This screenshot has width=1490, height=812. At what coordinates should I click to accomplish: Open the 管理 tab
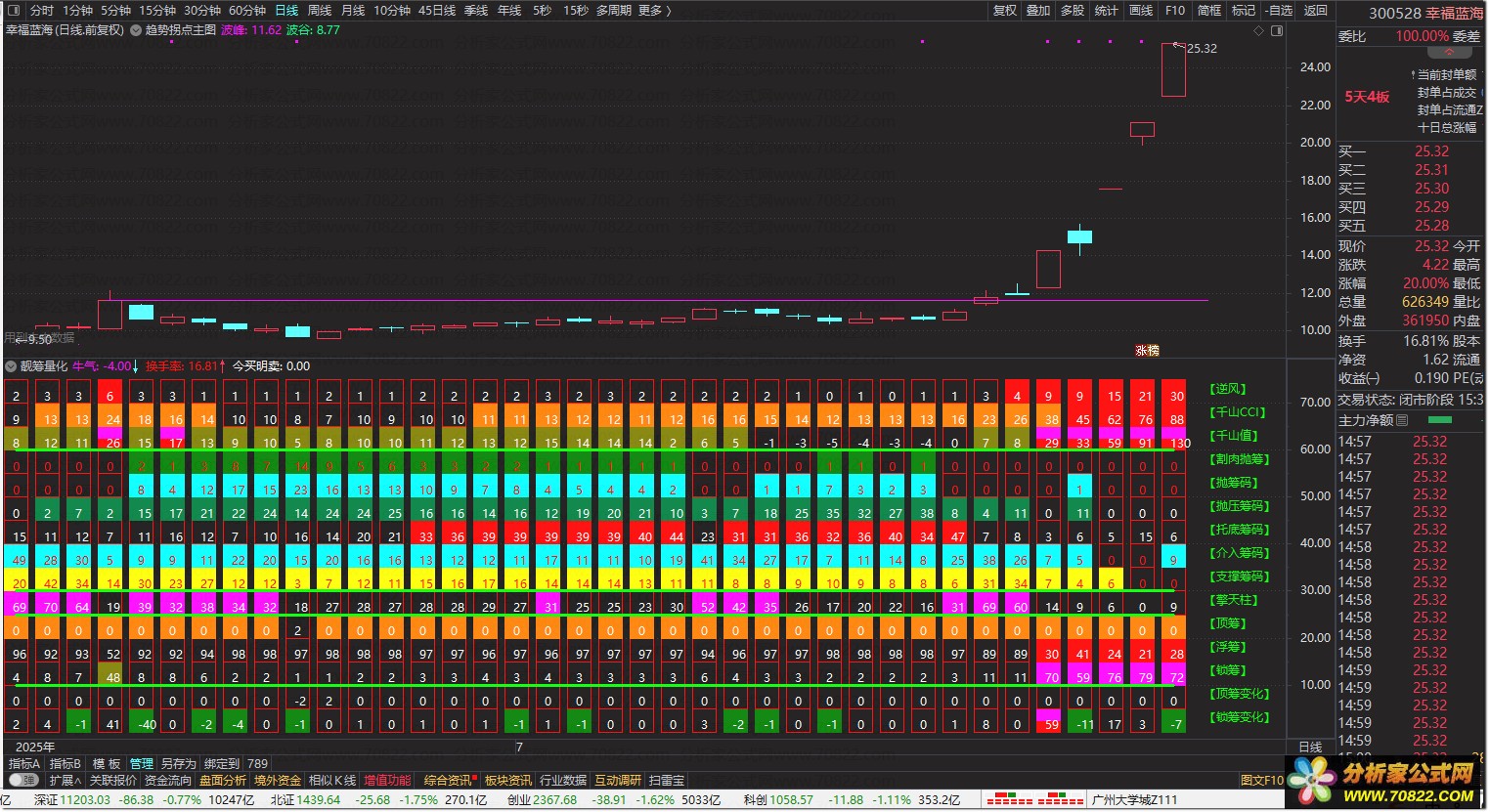coord(142,764)
